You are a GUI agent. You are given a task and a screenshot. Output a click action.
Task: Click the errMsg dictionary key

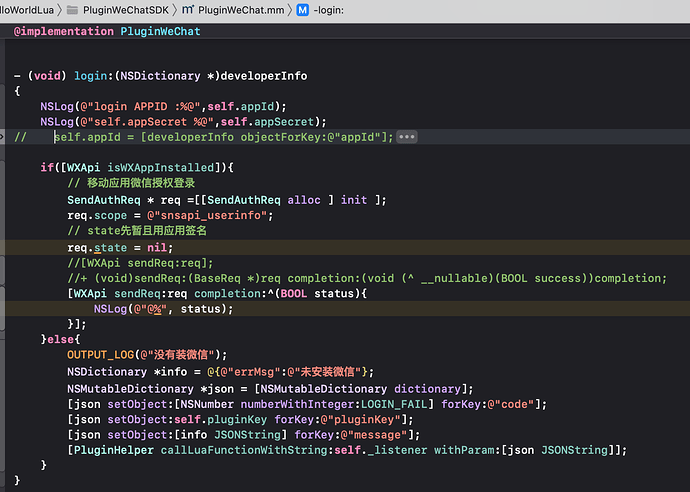[250, 372]
